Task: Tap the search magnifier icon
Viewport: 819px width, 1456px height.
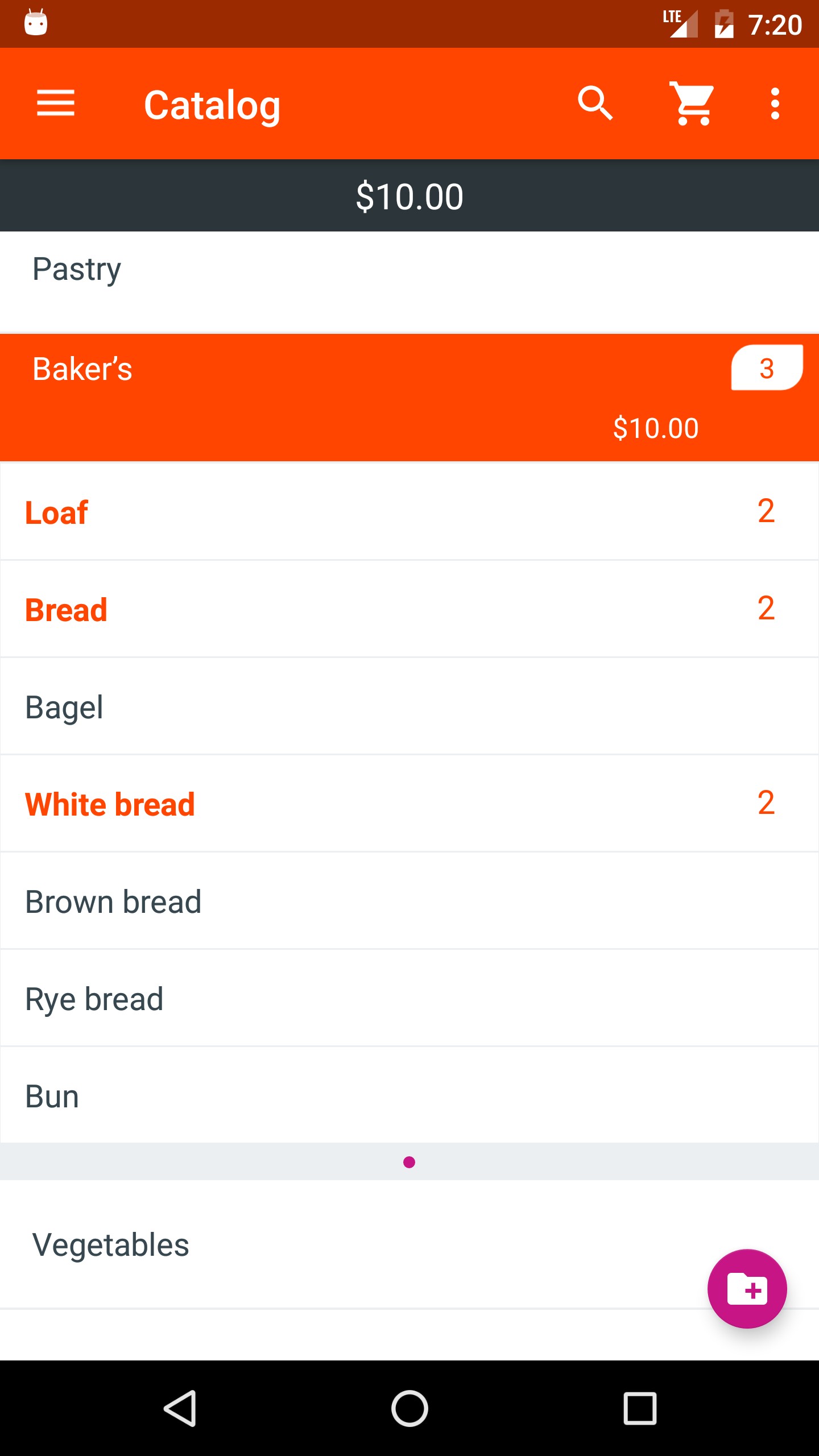Action: coord(595,104)
